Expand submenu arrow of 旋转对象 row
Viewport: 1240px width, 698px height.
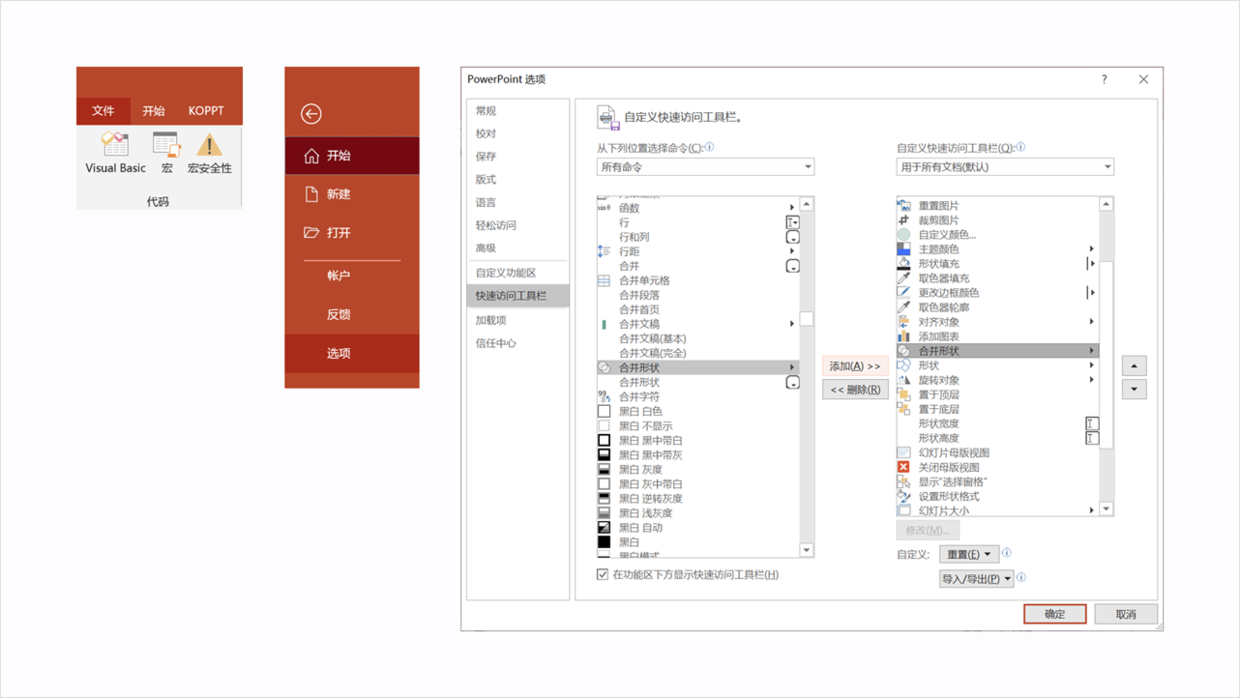click(1091, 380)
